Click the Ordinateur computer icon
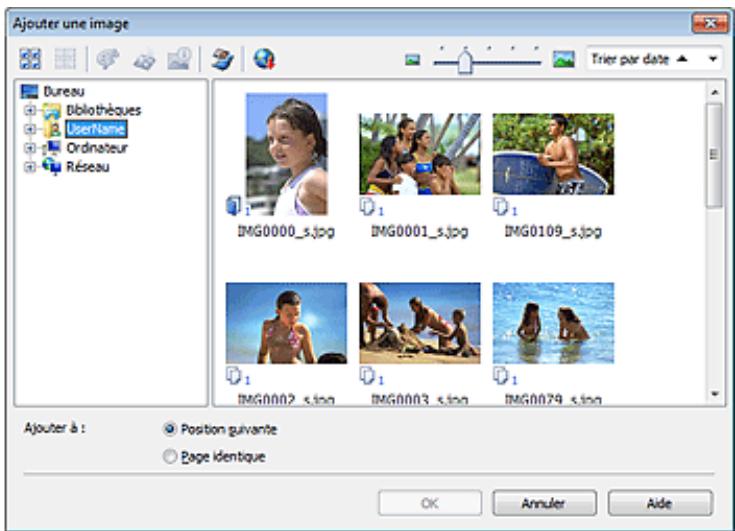This screenshot has width=735, height=531. tap(52, 148)
